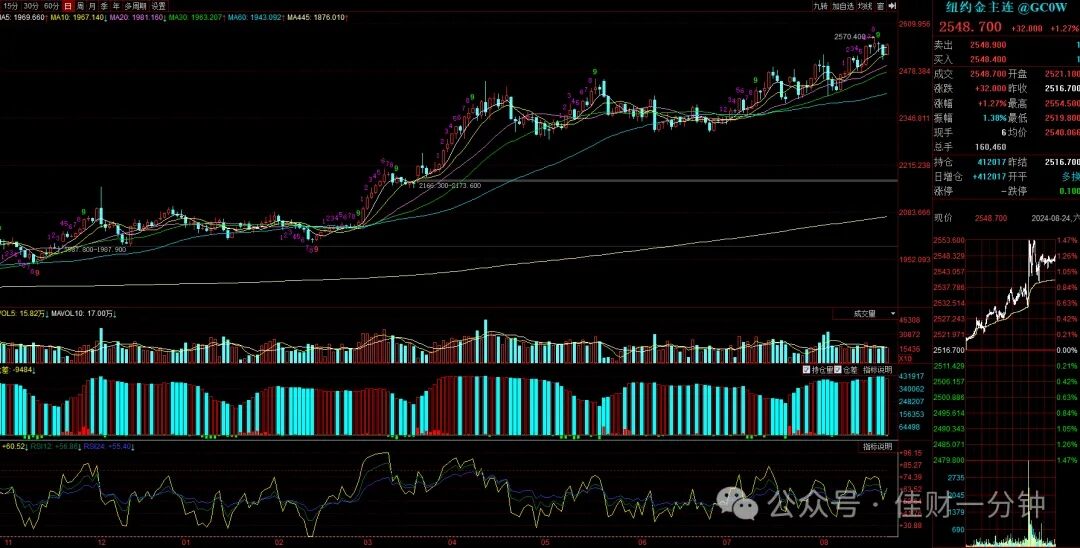Collapse the side panel with arrow icon
Viewport: 1080px width, 548px height.
(893, 6)
